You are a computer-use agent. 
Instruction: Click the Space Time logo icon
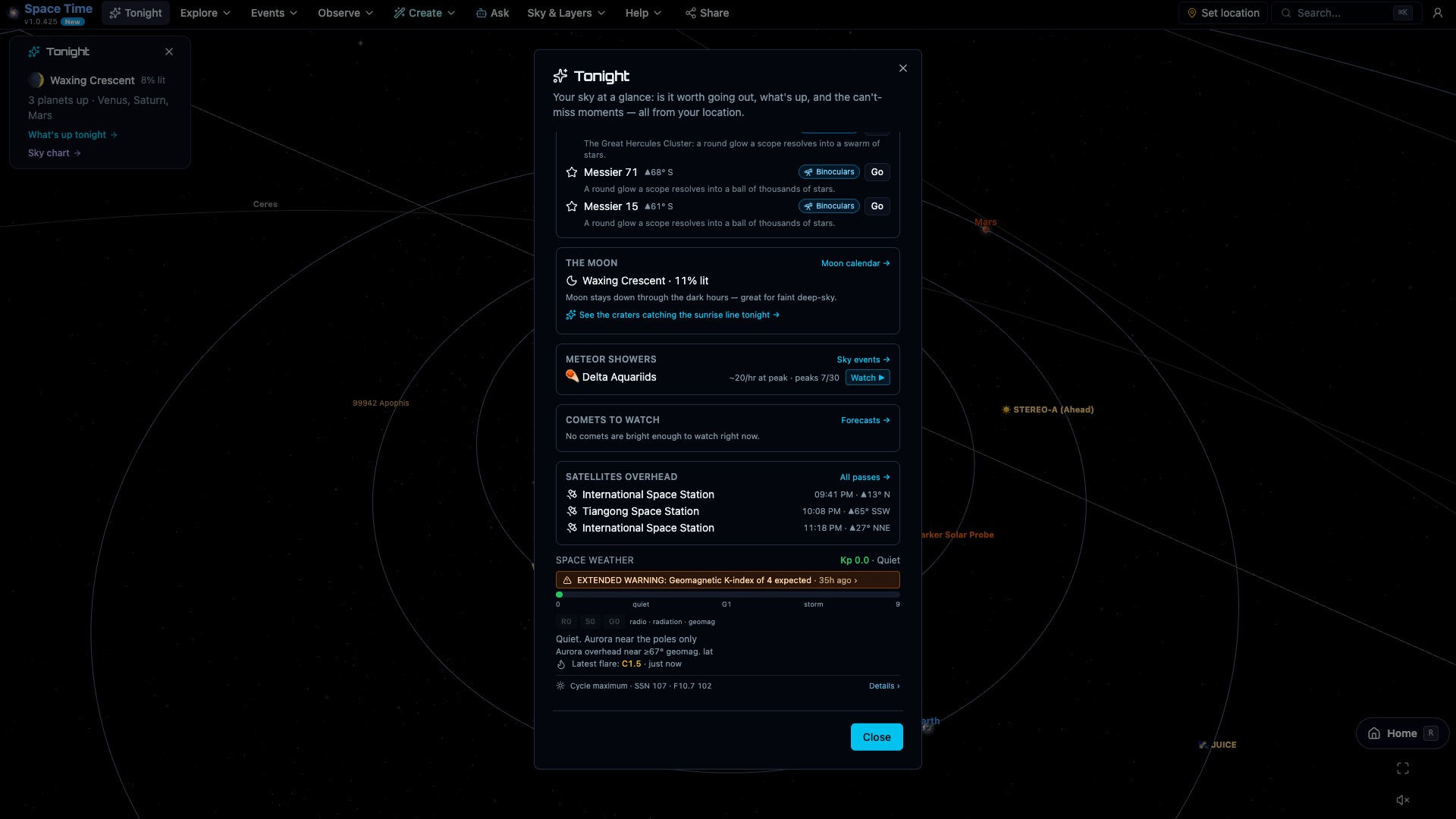[13, 13]
